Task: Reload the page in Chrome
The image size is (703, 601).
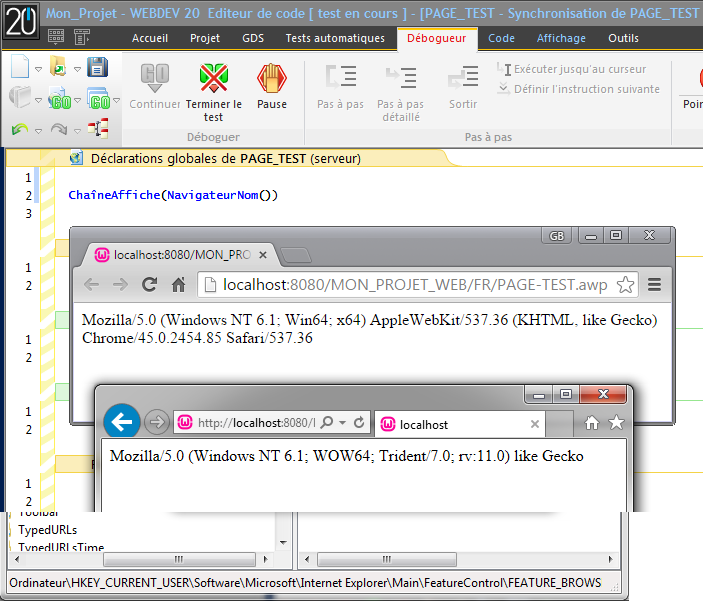Action: pyautogui.click(x=149, y=284)
